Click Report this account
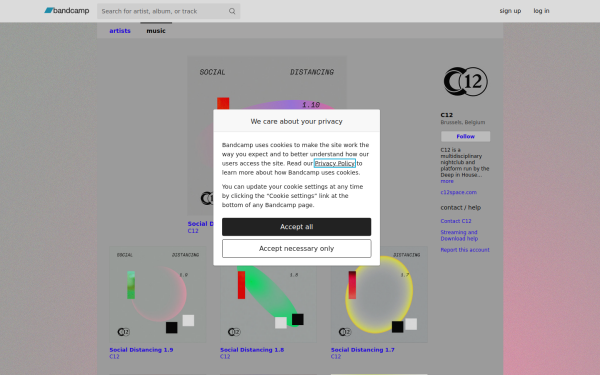 click(465, 250)
